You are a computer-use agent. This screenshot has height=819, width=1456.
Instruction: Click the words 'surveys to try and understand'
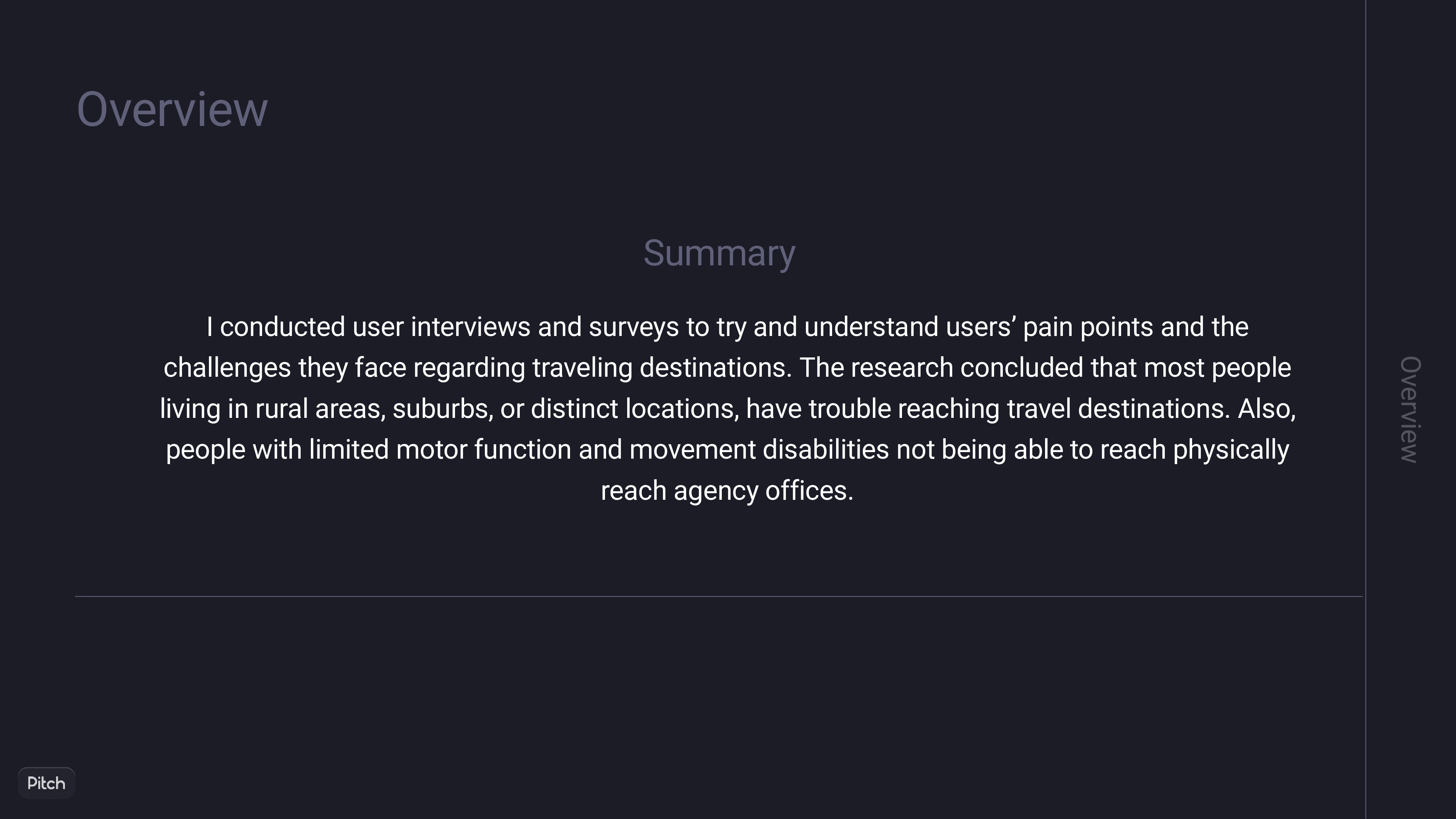764,327
